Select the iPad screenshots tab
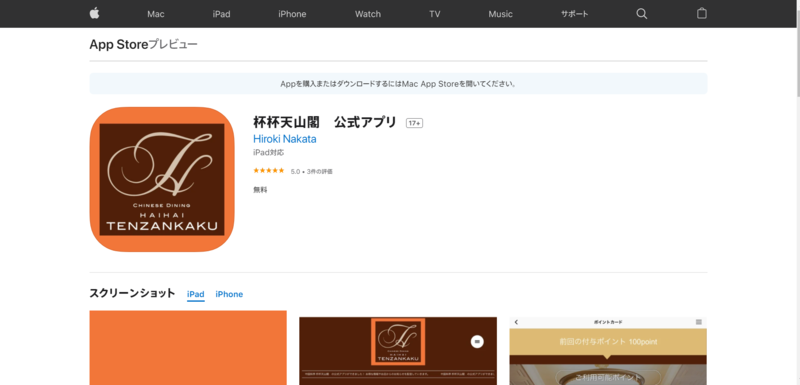The width and height of the screenshot is (800, 385). point(195,294)
